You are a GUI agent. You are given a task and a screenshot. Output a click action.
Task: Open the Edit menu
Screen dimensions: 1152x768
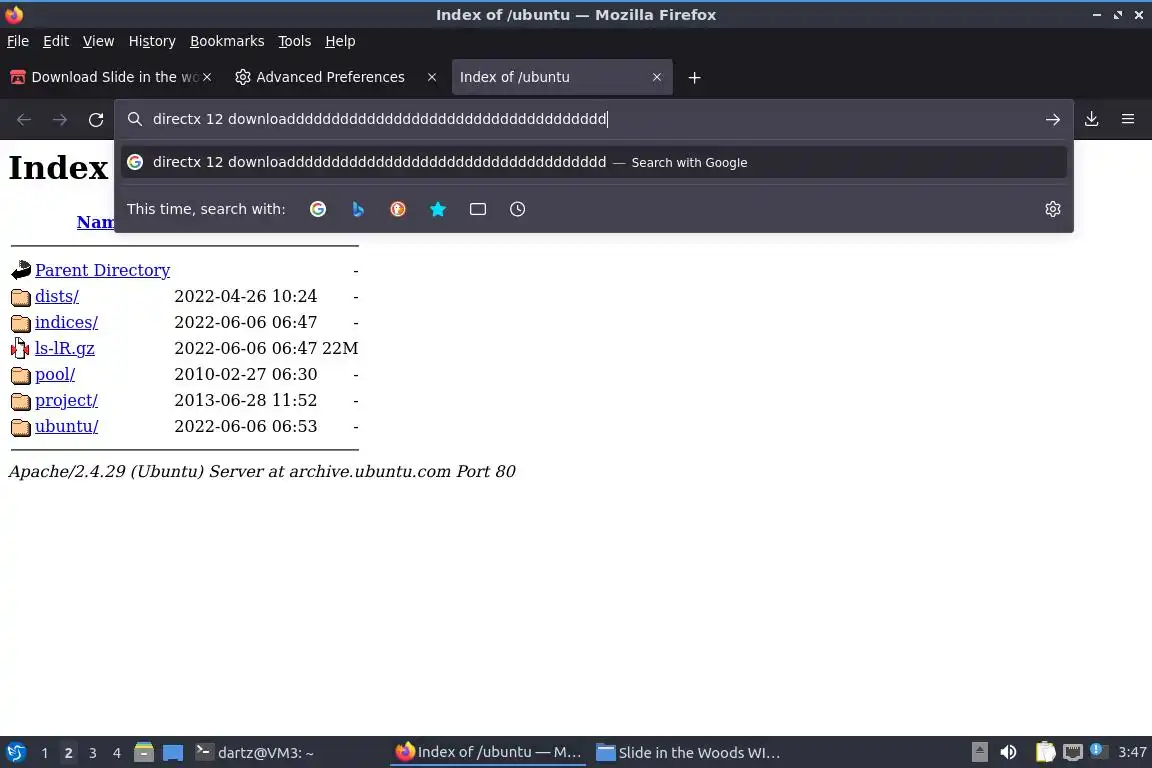[x=56, y=41]
